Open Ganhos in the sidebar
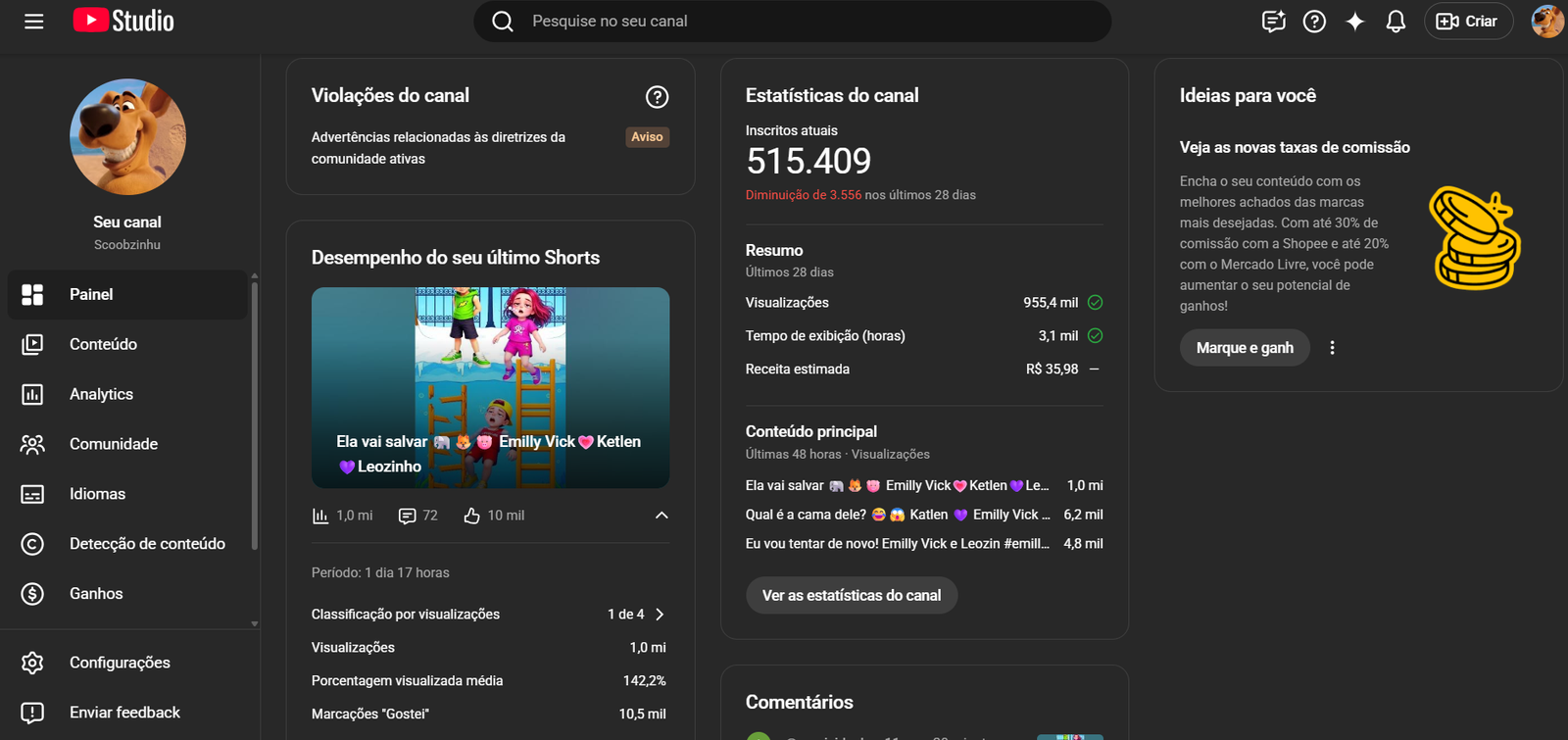 point(127,594)
